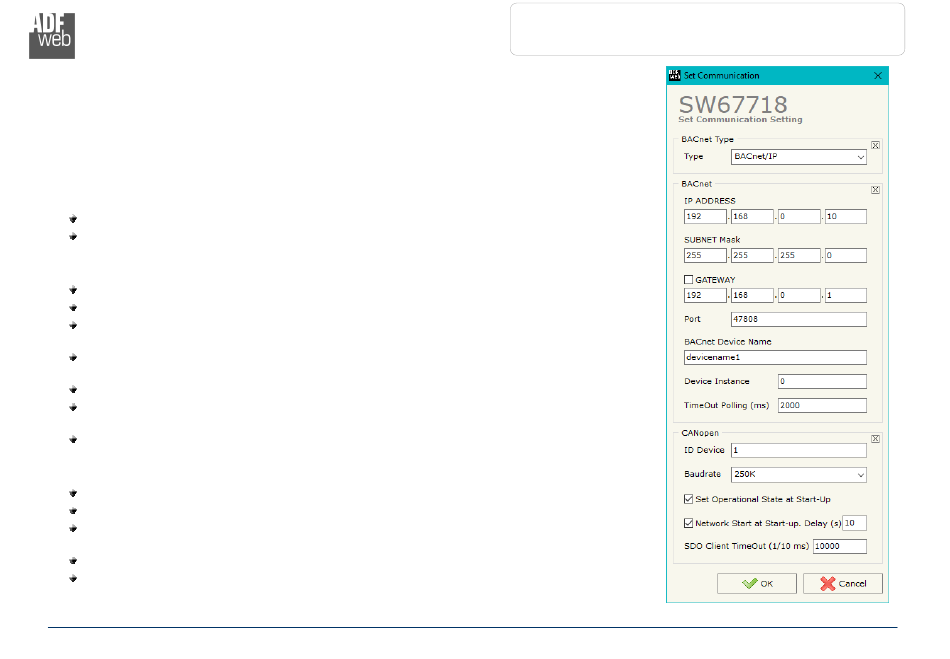The width and height of the screenshot is (950, 659).
Task: Click the ADFweb logo
Action: (52, 36)
